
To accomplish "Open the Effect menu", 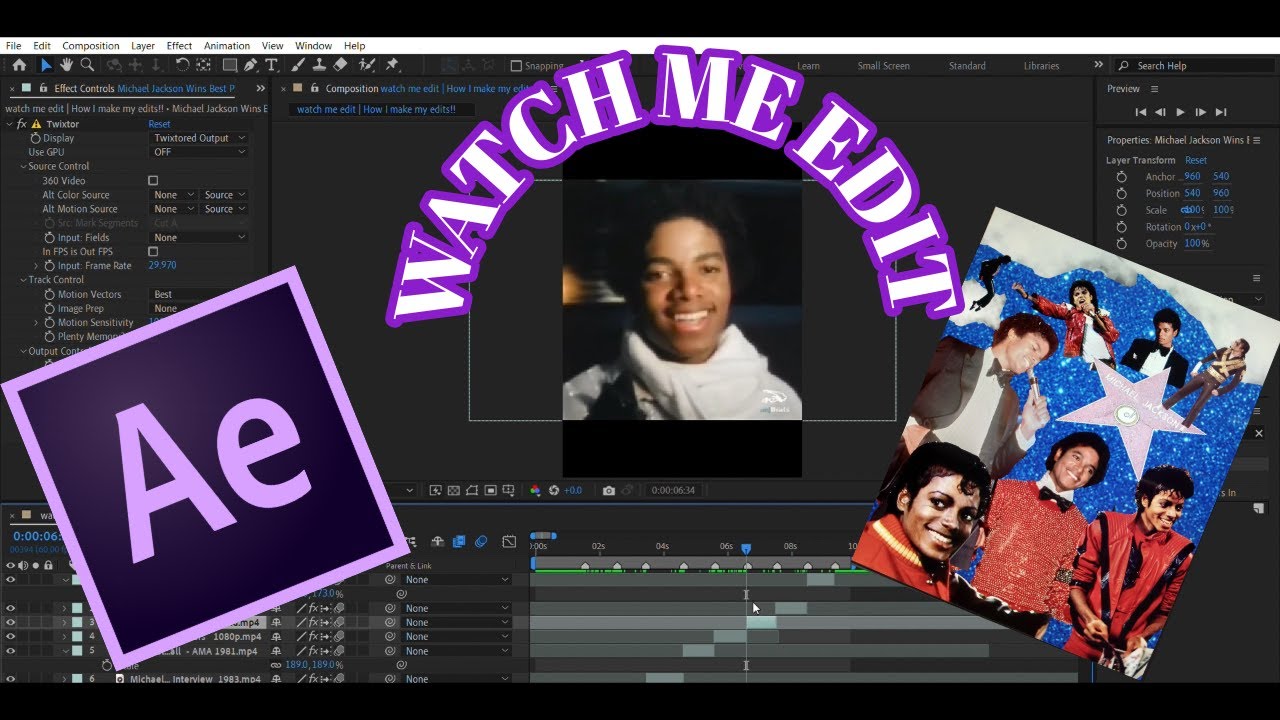I will 179,46.
